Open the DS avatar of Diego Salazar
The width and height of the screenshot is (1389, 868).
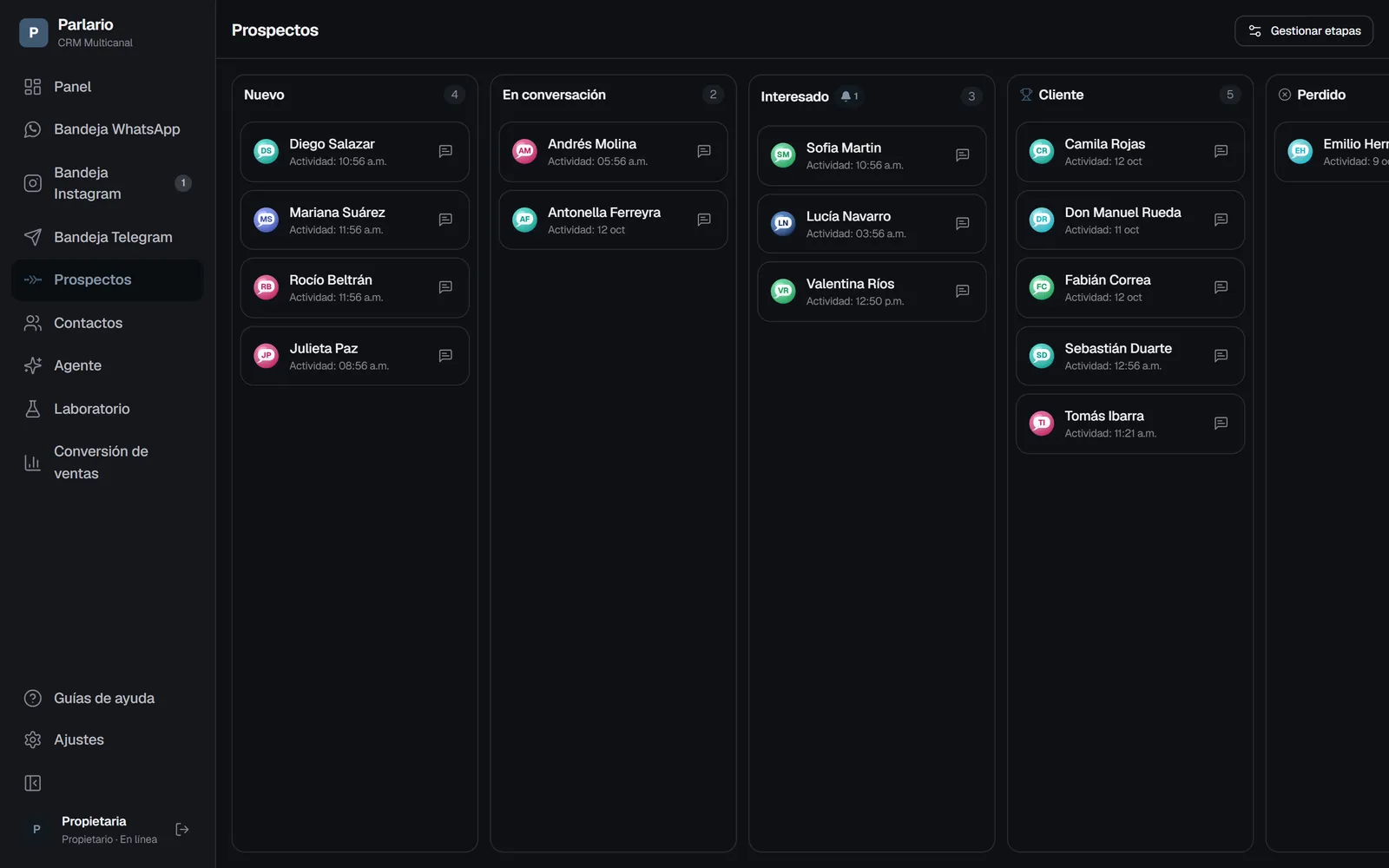(266, 151)
